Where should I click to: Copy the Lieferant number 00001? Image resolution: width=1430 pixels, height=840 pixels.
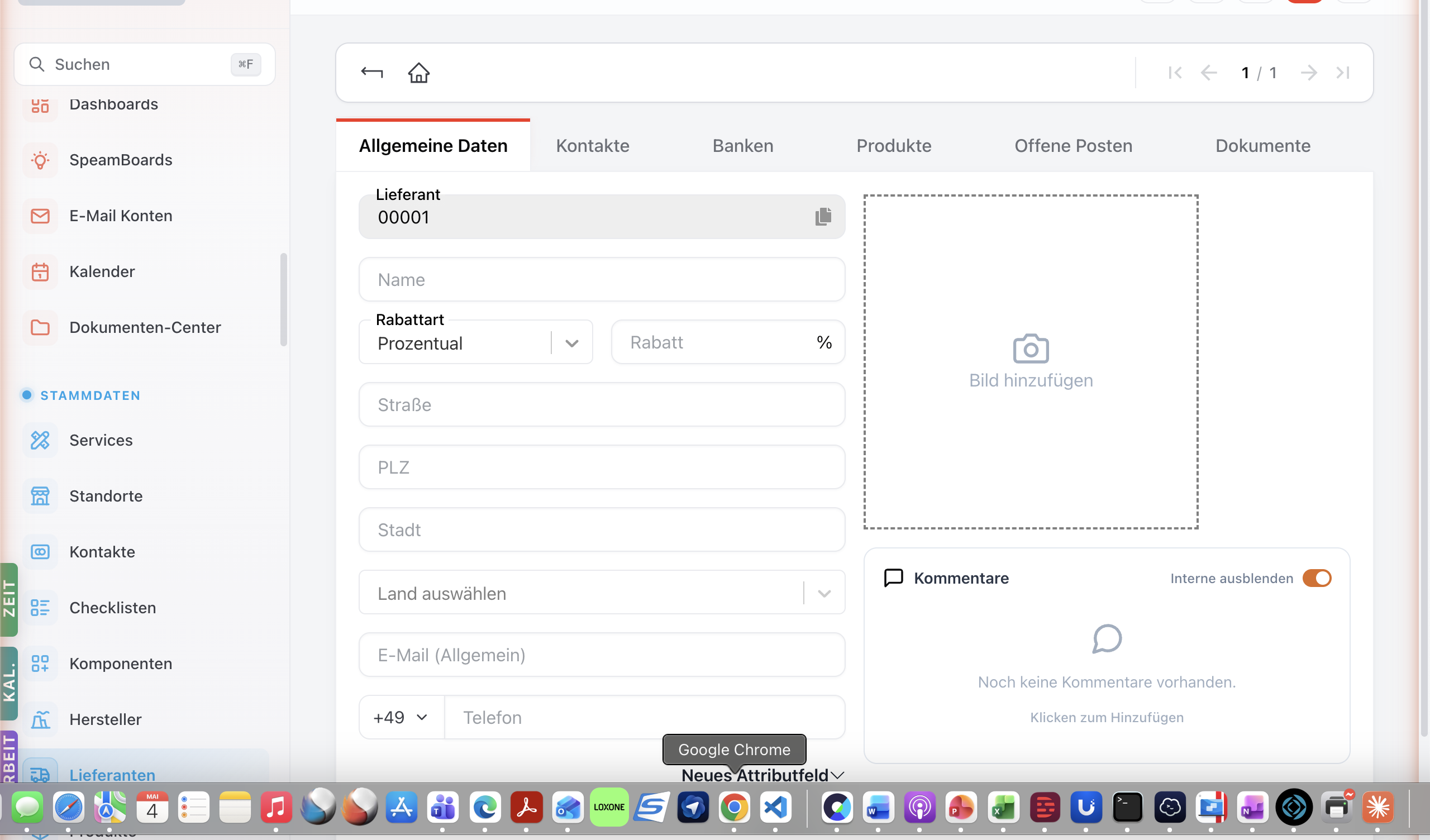tap(823, 216)
